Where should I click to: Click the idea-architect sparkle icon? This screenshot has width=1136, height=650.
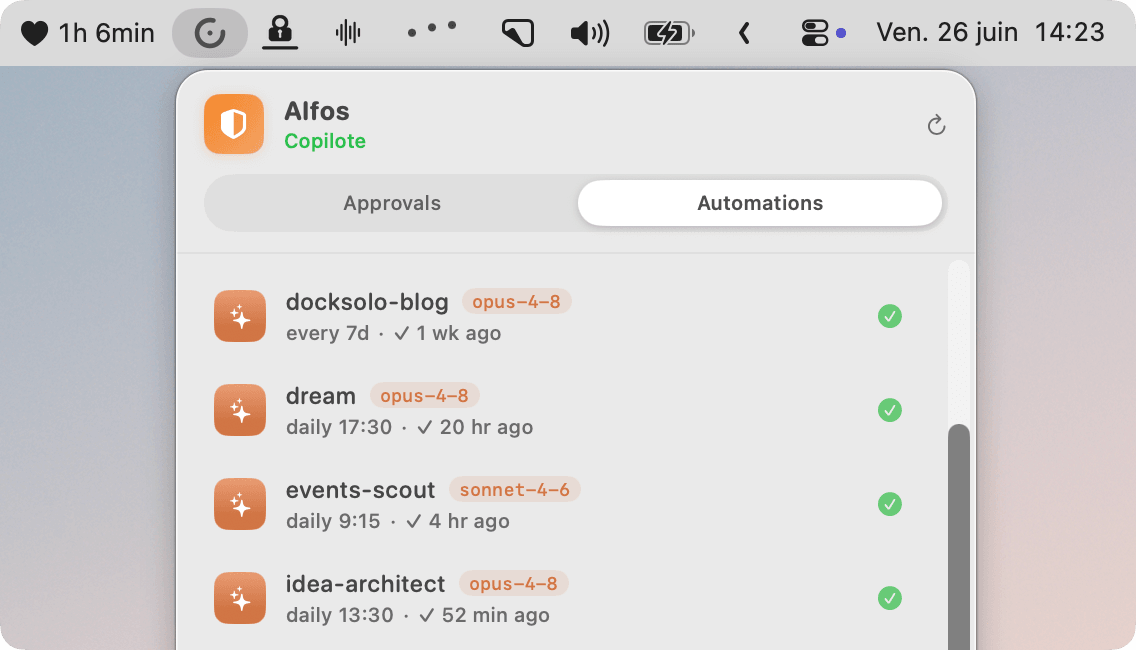[x=240, y=598]
